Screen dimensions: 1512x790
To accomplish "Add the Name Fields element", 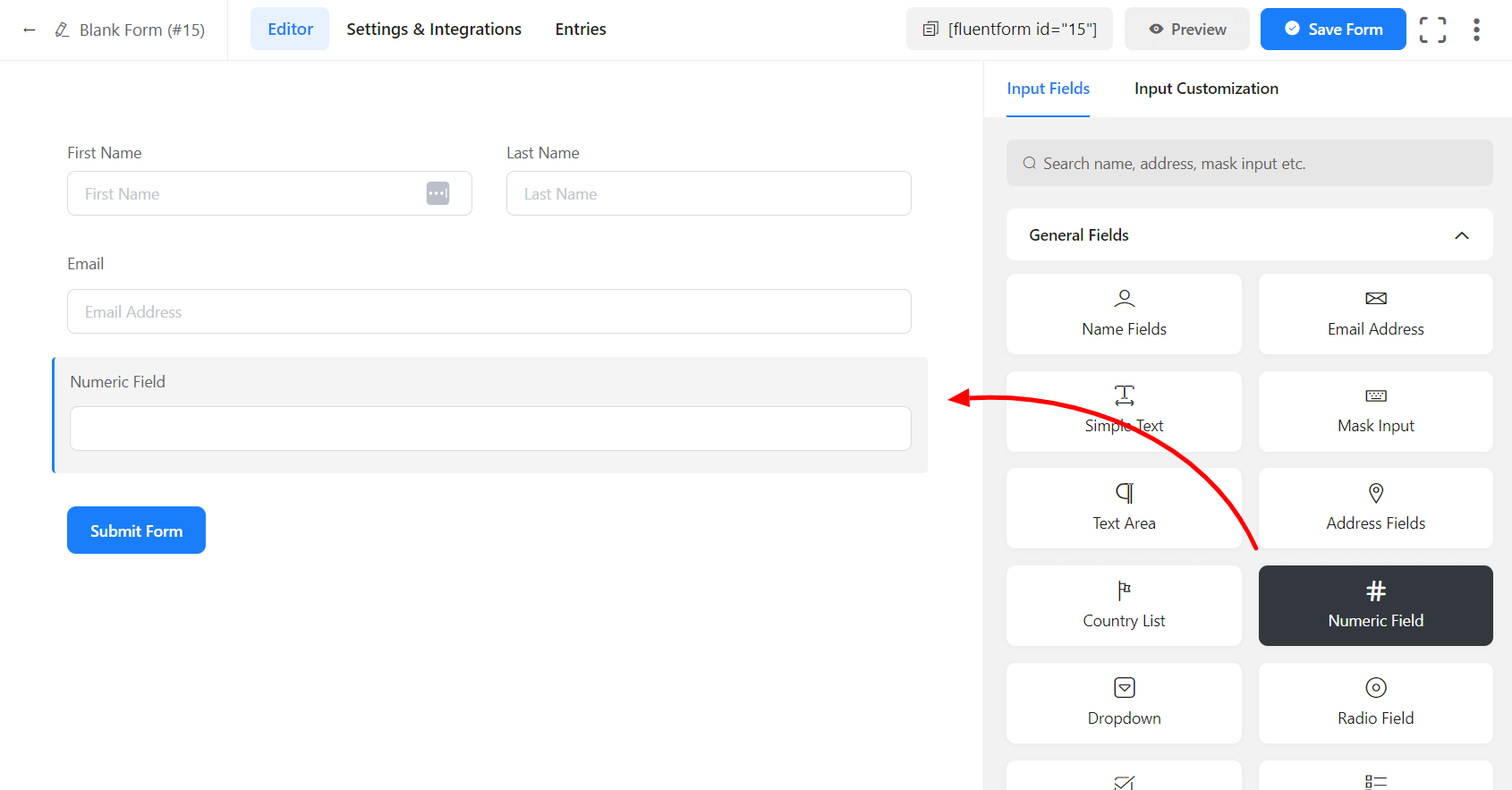I will [1124, 314].
